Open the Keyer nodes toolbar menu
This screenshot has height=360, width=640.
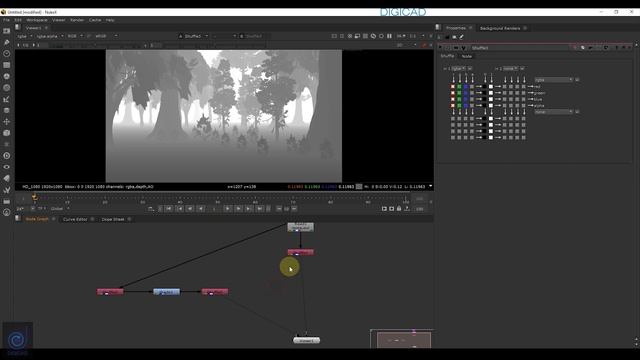[x=7, y=99]
